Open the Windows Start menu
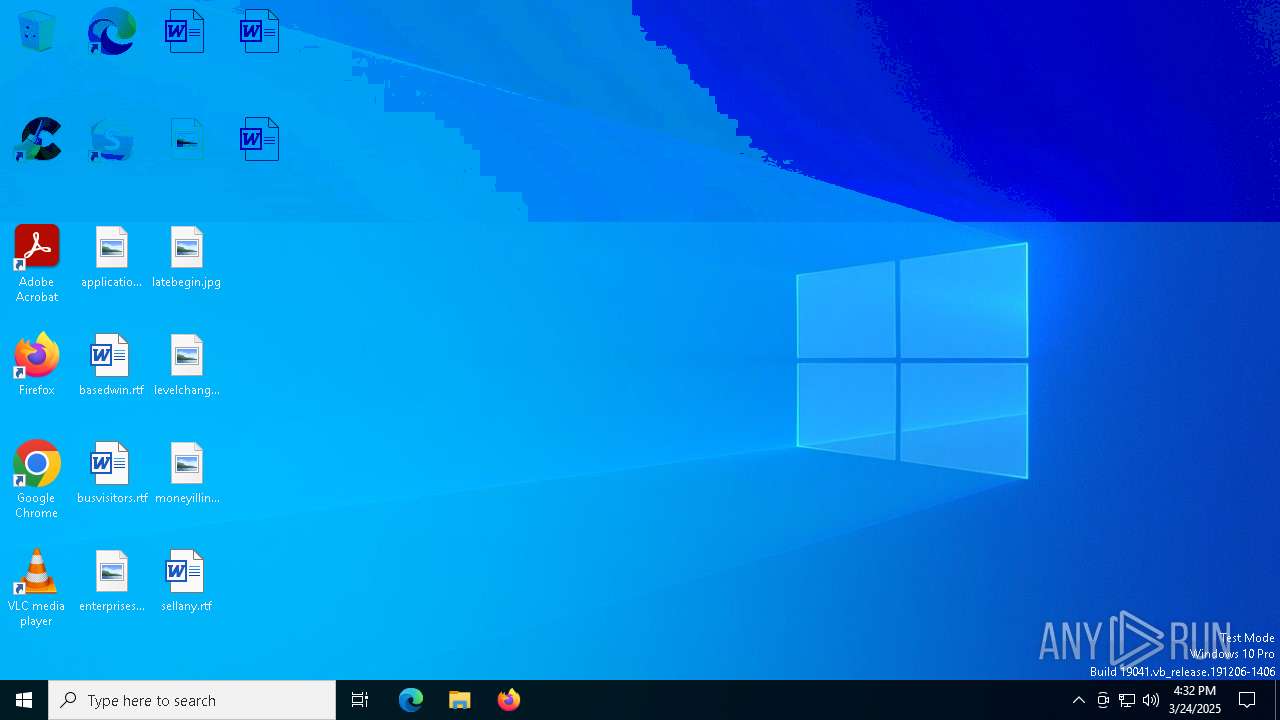The image size is (1280, 720). (x=24, y=700)
